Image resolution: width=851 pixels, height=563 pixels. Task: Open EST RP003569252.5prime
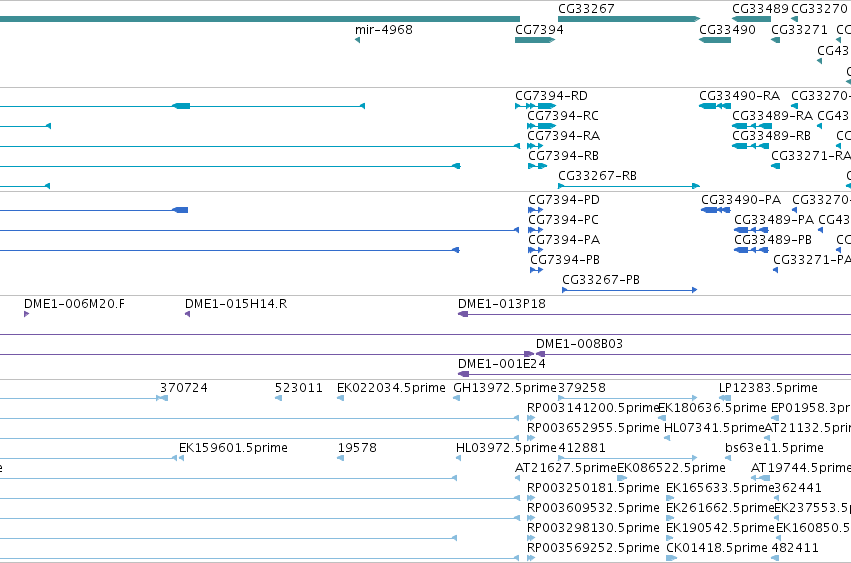click(593, 548)
